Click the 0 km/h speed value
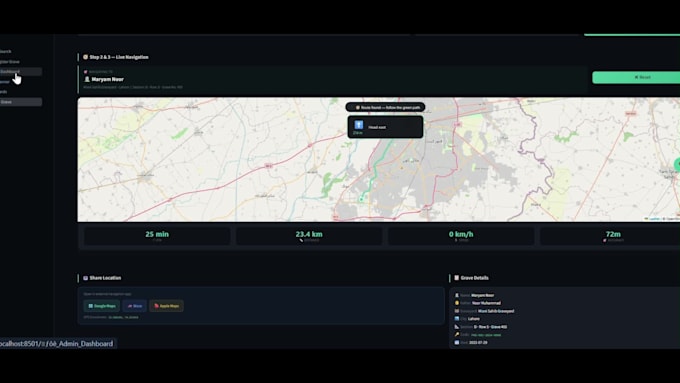 461,234
